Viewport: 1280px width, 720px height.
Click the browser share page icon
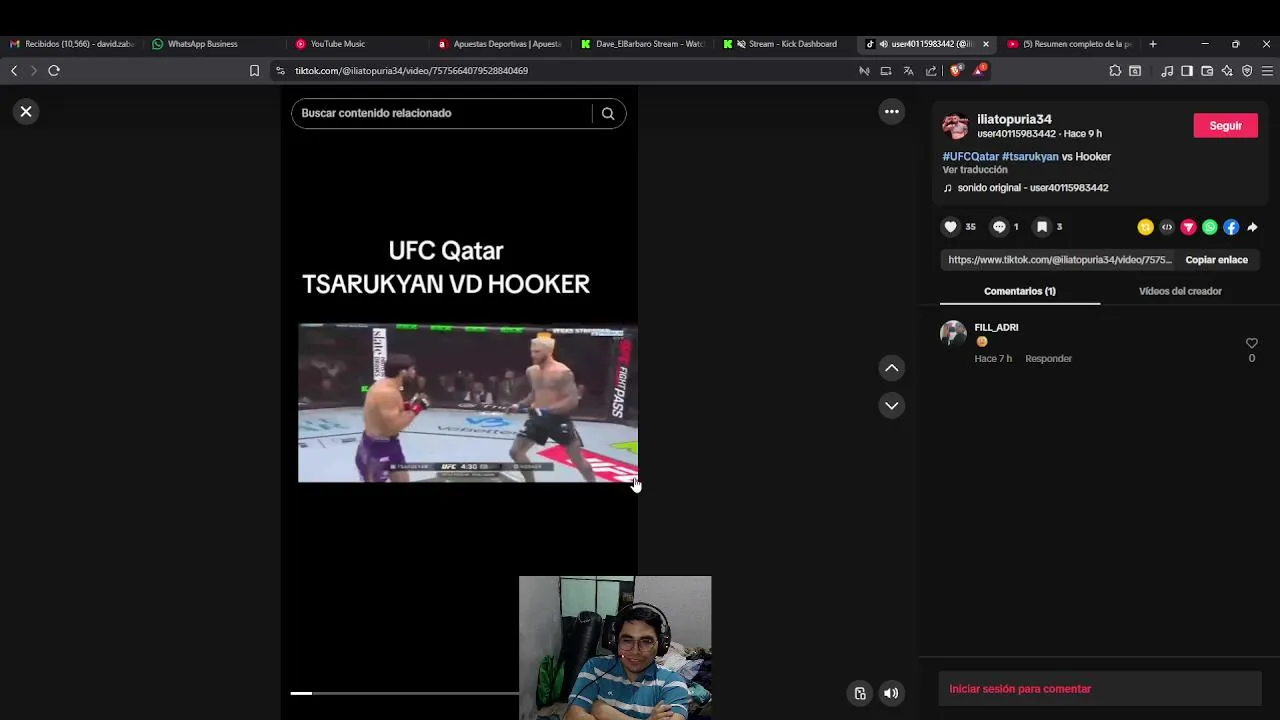(x=931, y=71)
